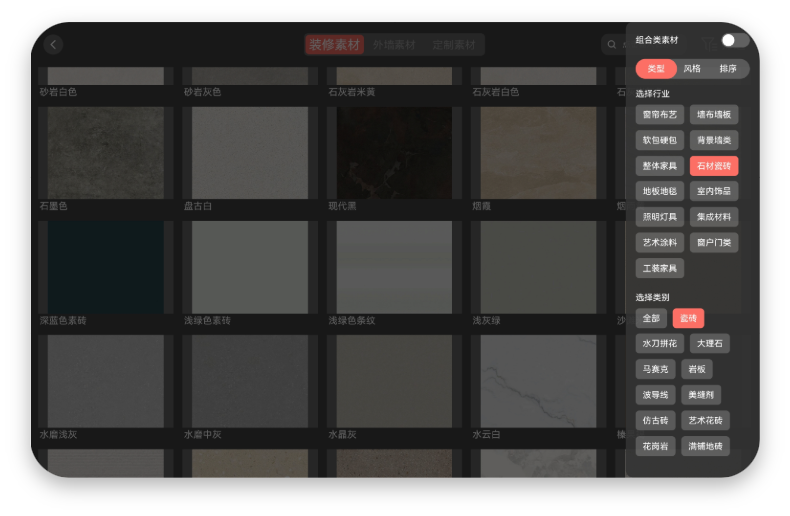Select the 石墨色 material thumbnail
The width and height of the screenshot is (790, 516).
[x=105, y=153]
